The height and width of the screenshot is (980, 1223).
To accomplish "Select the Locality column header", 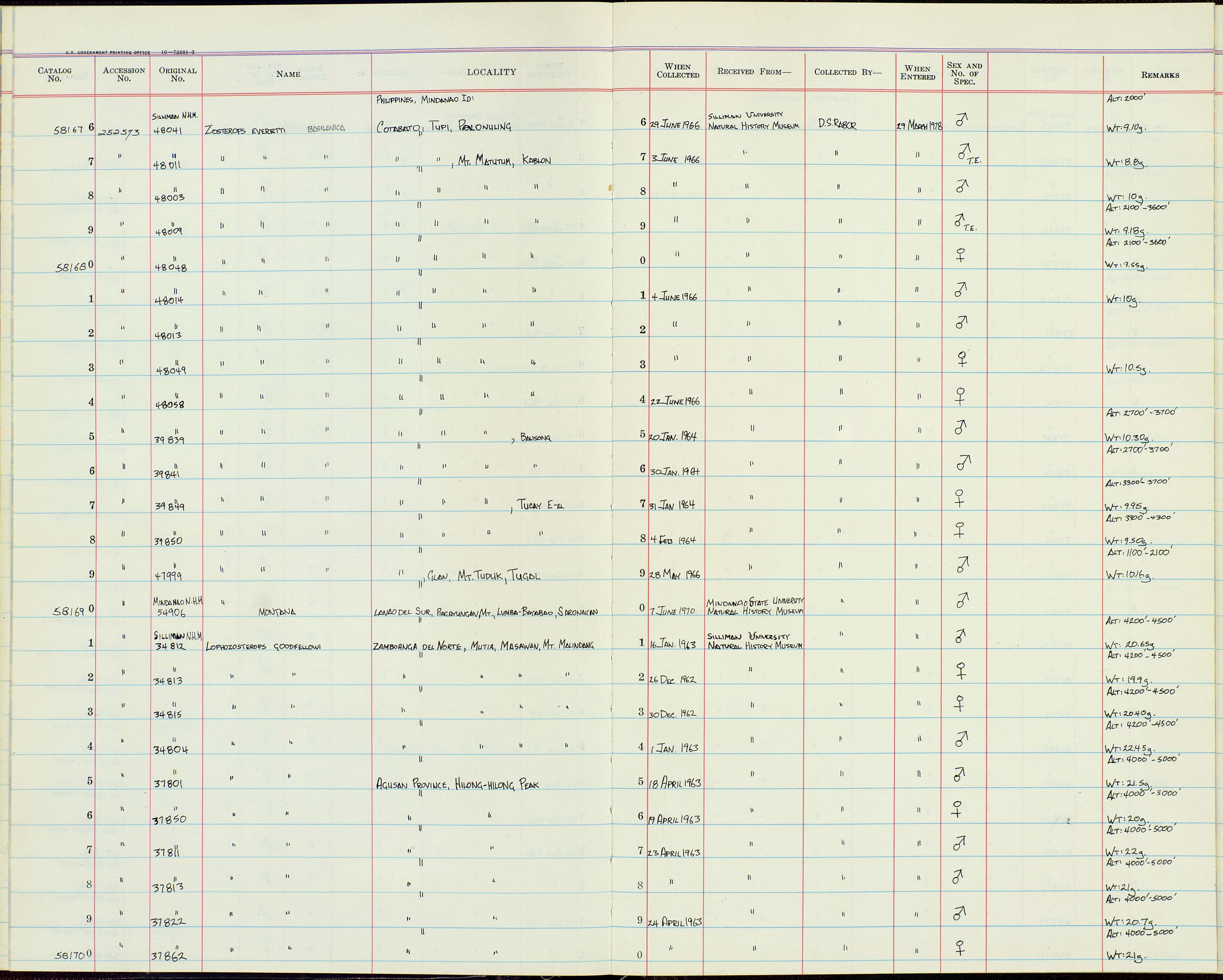I will tap(491, 72).
